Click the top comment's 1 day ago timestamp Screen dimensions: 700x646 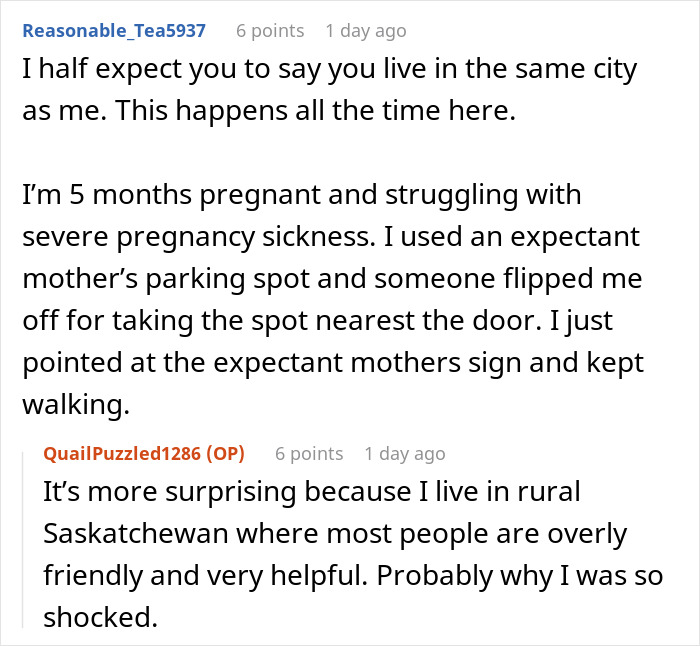point(365,30)
